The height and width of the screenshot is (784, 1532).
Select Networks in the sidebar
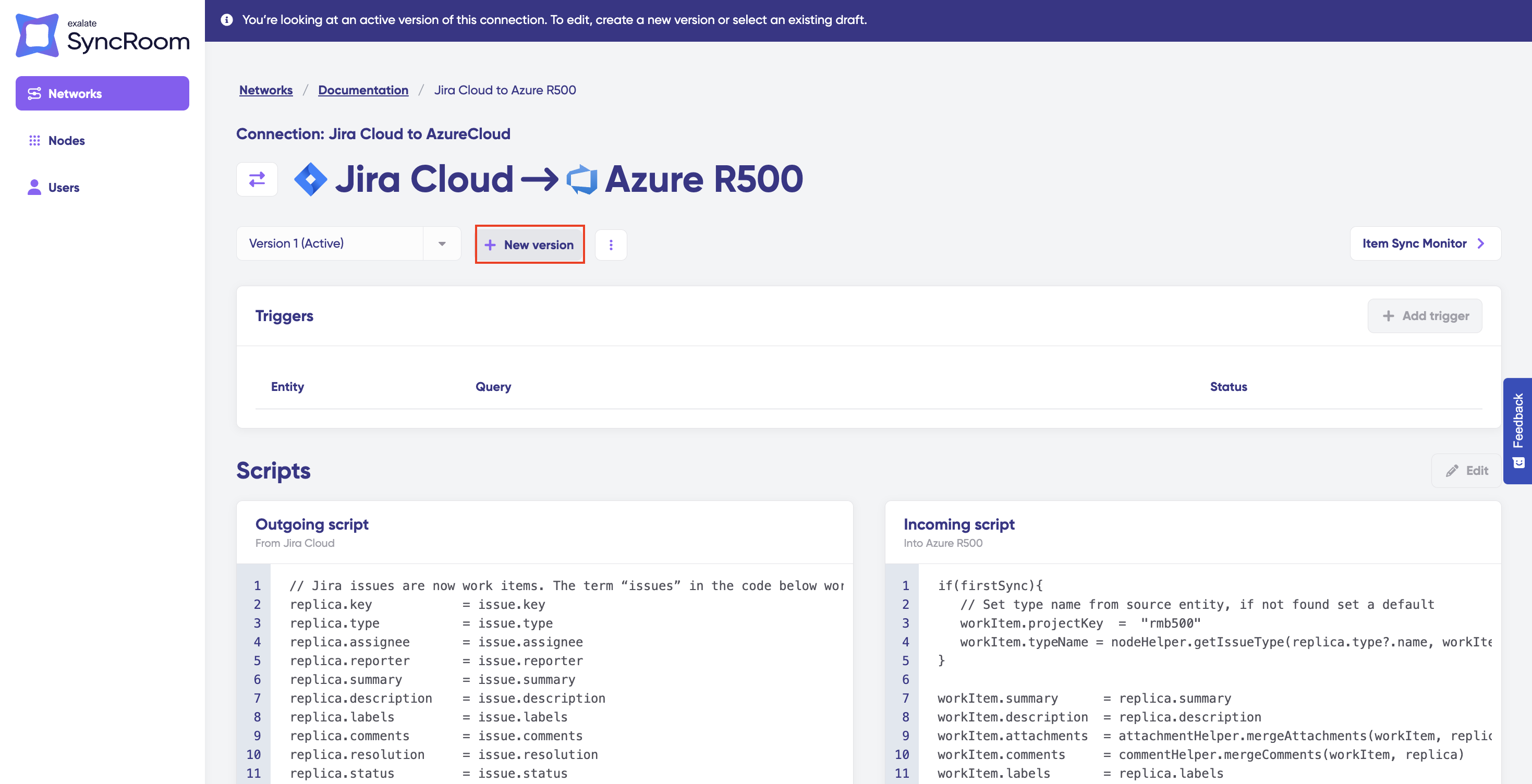[102, 93]
